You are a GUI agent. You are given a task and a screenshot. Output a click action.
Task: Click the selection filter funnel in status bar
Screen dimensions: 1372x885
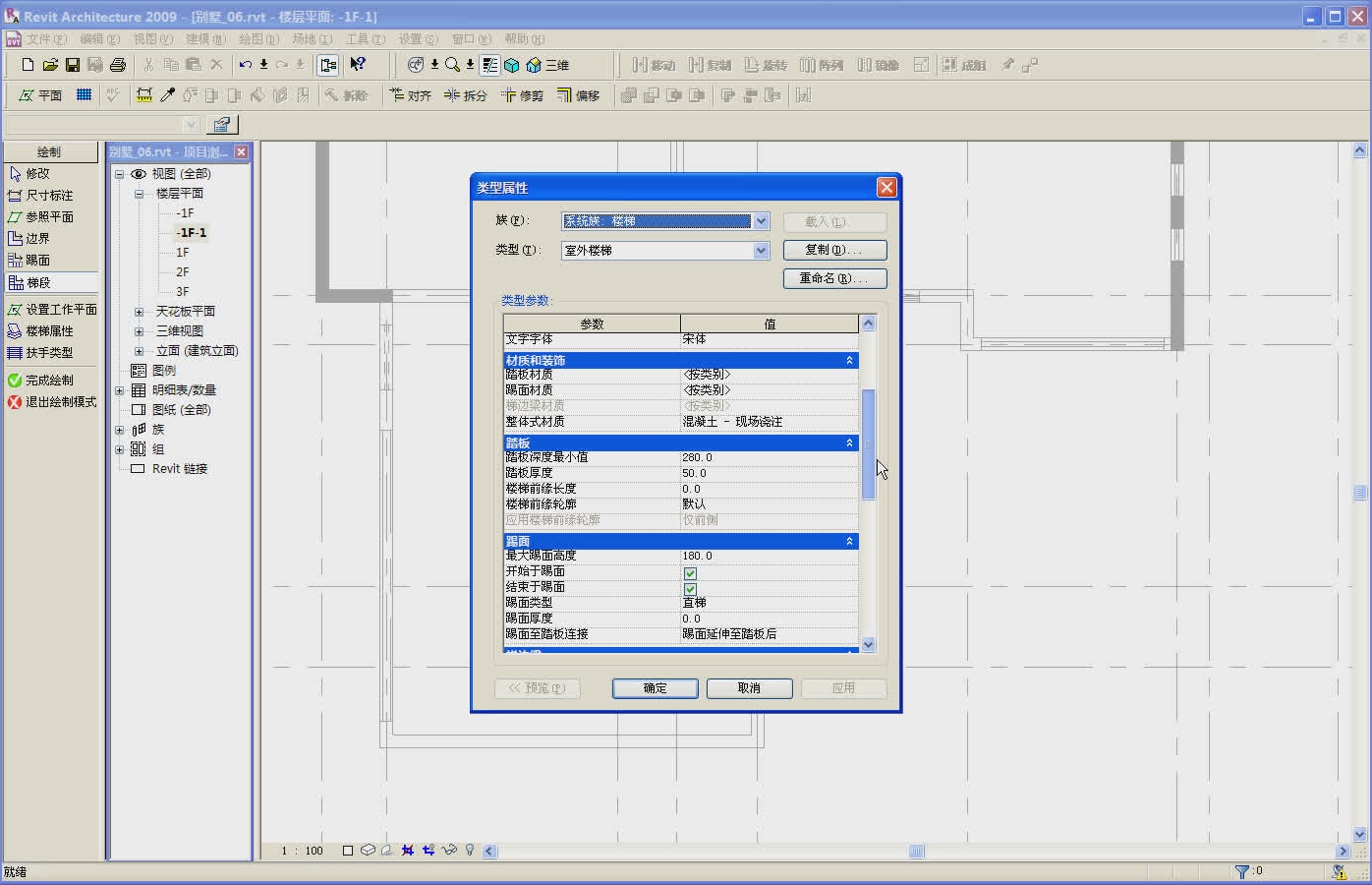1241,871
